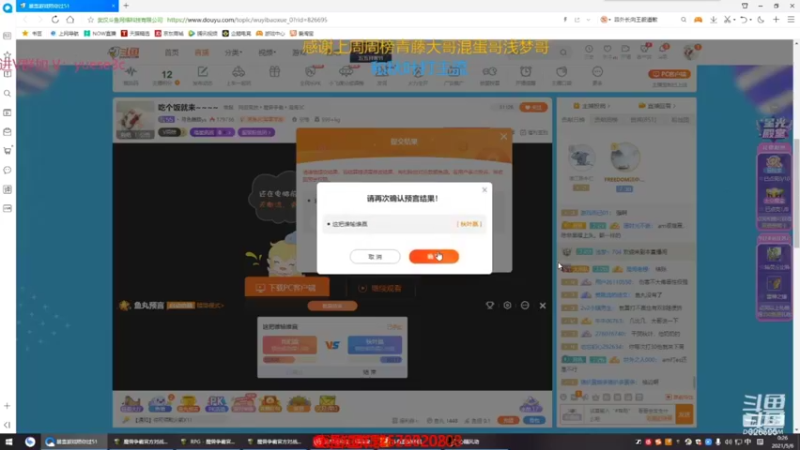Click the streamer avatar thumbnail
Screen dimensions: 800x450
(x=135, y=119)
